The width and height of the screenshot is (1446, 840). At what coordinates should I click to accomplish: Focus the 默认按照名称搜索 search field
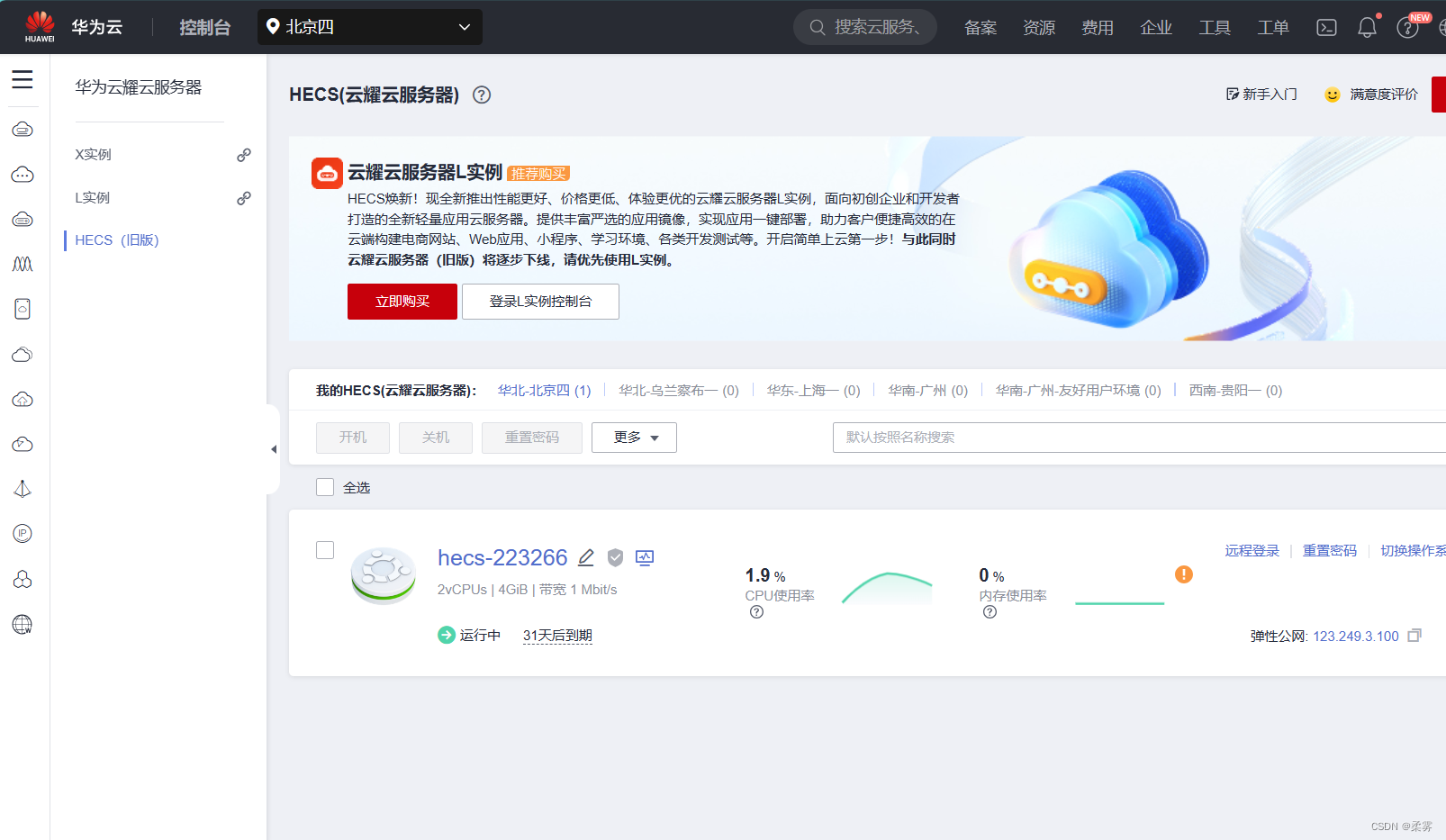point(1139,438)
